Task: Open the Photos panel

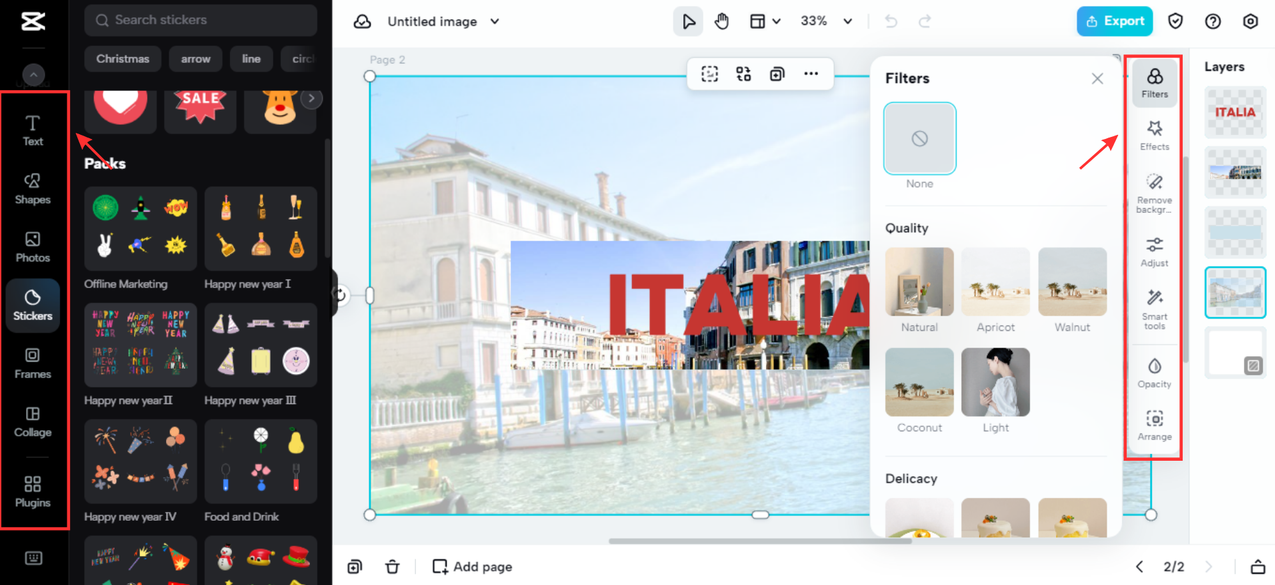Action: point(33,246)
